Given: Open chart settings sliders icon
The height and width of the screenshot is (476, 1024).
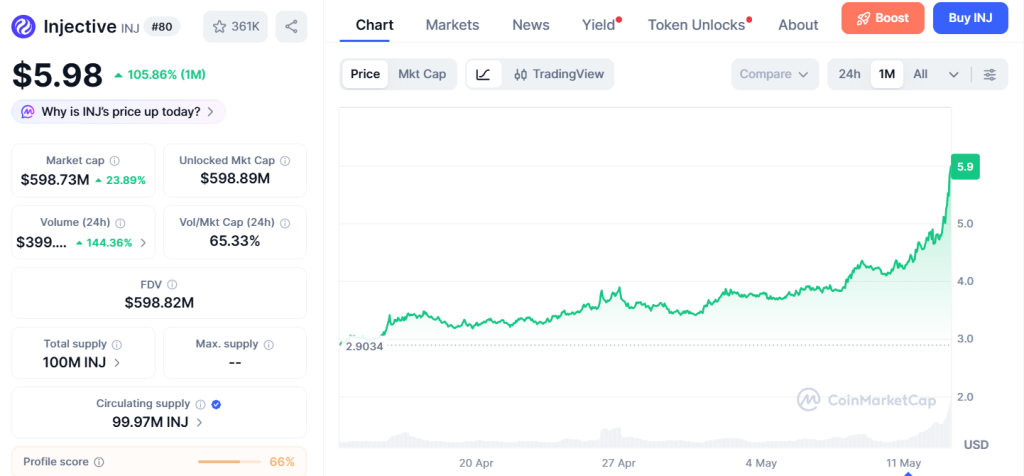Looking at the screenshot, I should tap(990, 74).
